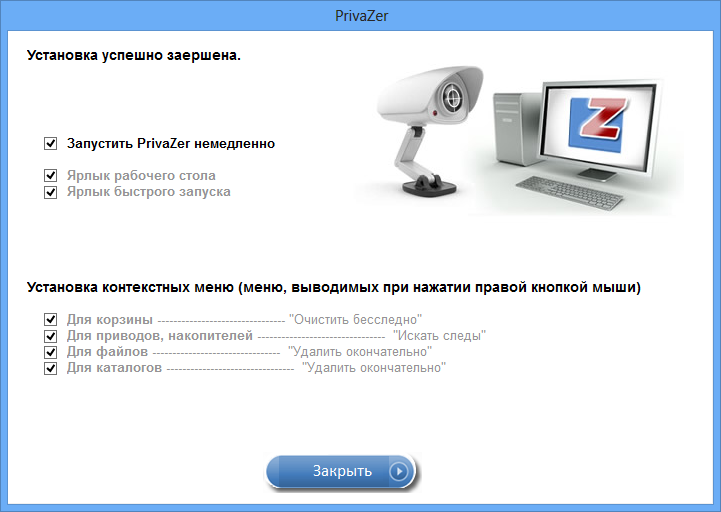721x512 pixels.
Task: Toggle 'Ярлык рабочего стола' checkbox
Action: 51,176
